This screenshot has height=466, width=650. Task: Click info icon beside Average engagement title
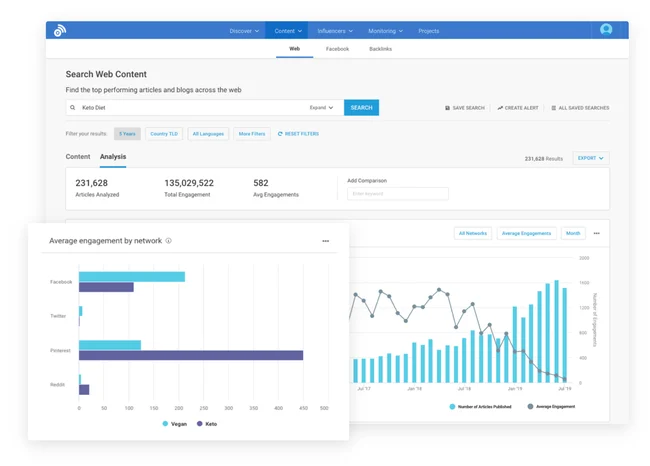point(168,241)
